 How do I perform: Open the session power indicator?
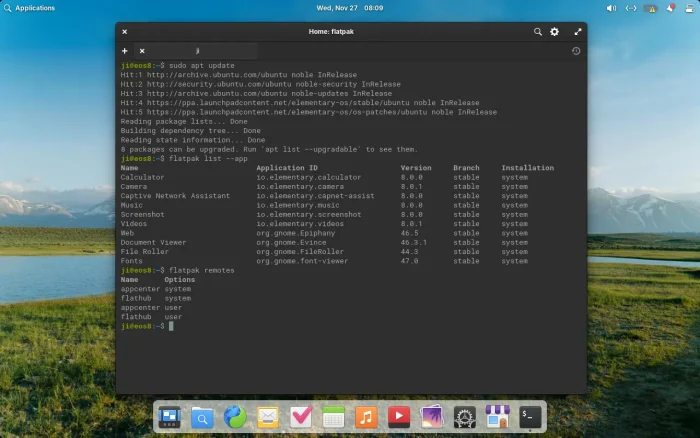690,8
